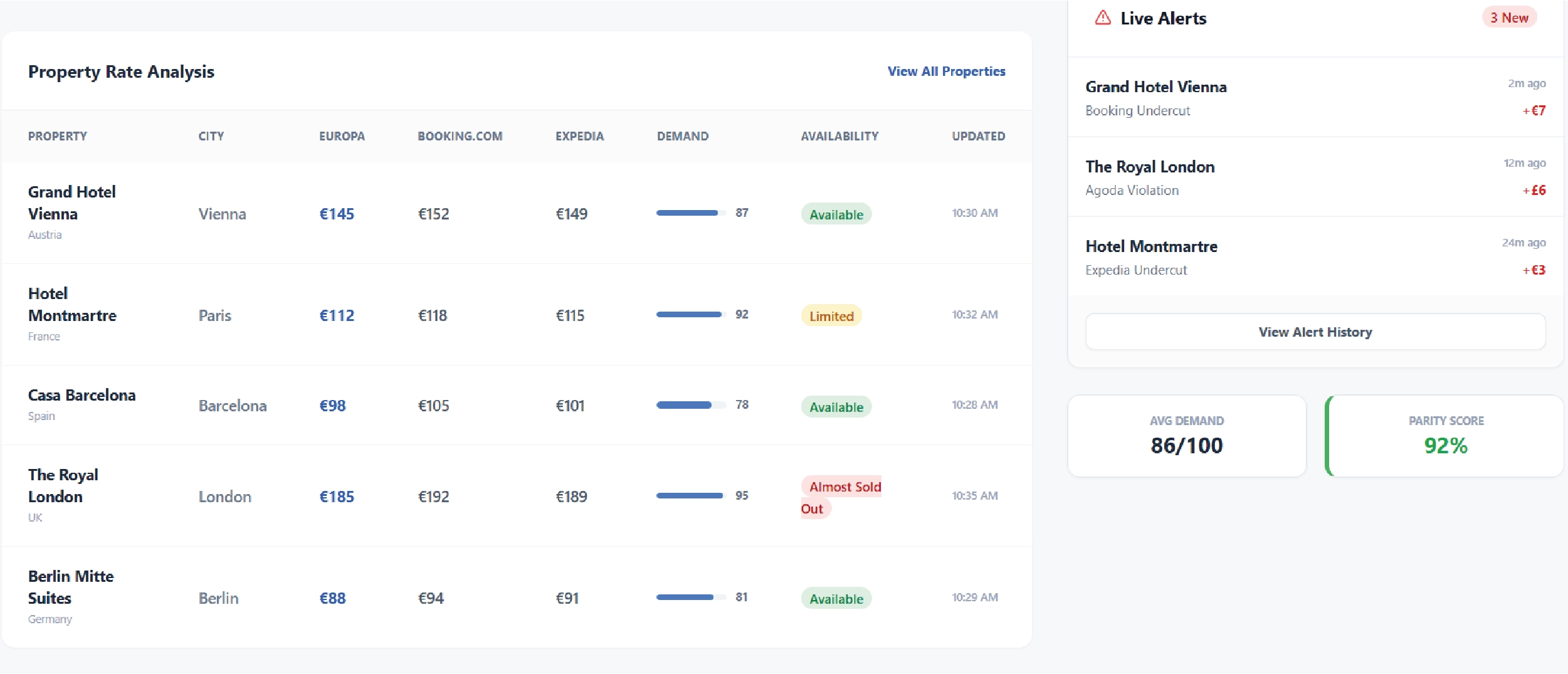This screenshot has width=1568, height=674.
Task: Click the Live Alerts warning triangle icon
Action: [x=1103, y=18]
